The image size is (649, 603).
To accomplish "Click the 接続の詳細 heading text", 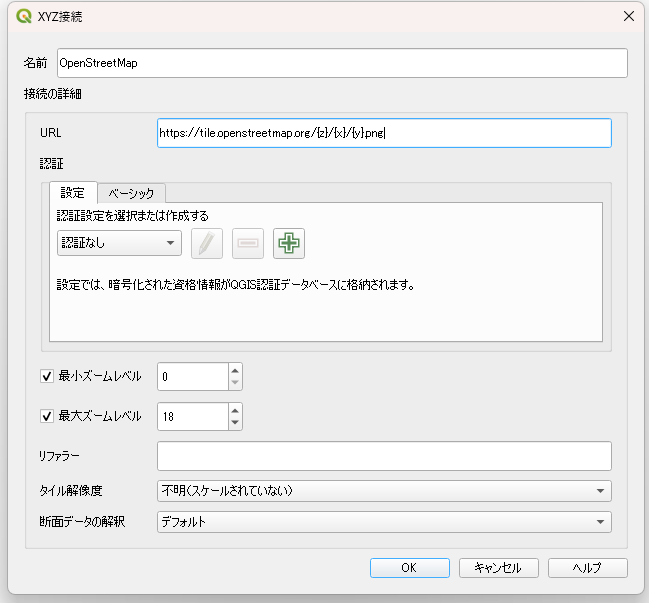I will (x=53, y=94).
